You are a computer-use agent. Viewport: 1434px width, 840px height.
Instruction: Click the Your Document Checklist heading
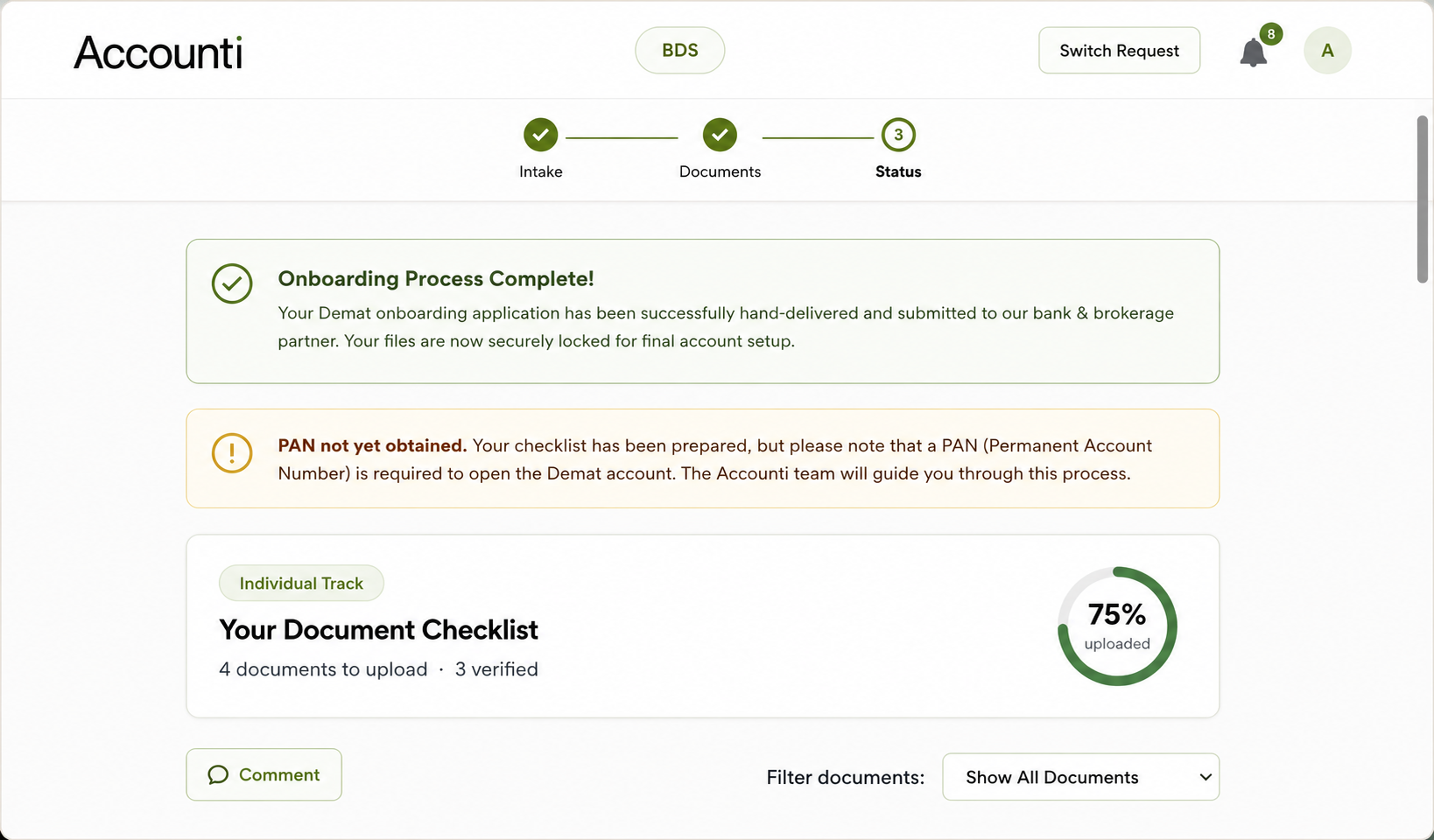(x=378, y=630)
